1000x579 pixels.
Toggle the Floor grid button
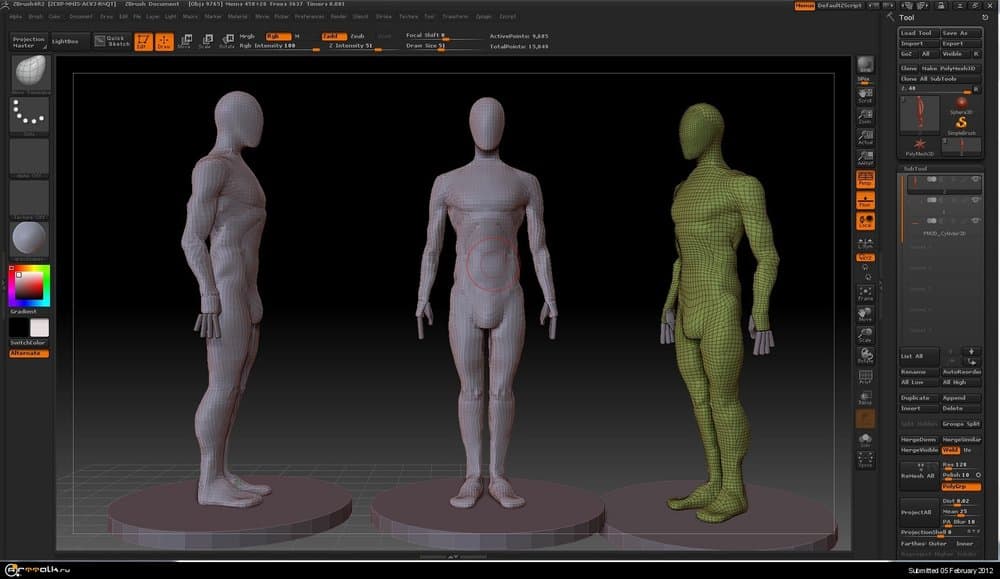click(x=865, y=200)
